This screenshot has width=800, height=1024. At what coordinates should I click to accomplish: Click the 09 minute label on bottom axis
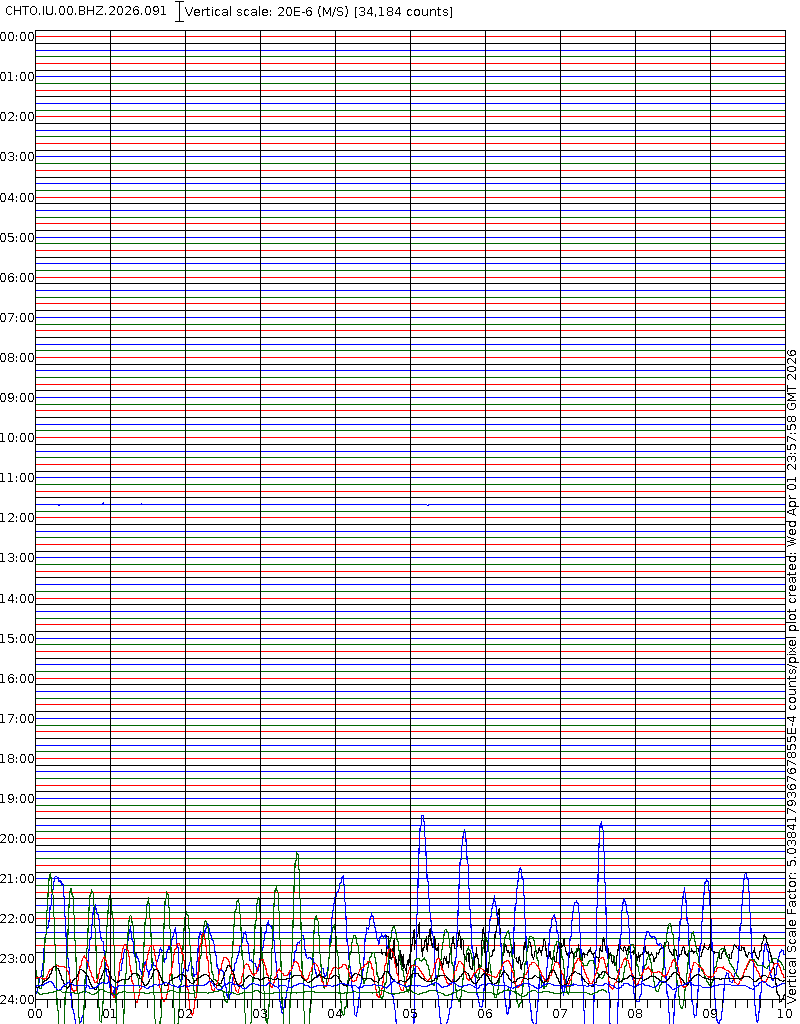(x=710, y=1014)
